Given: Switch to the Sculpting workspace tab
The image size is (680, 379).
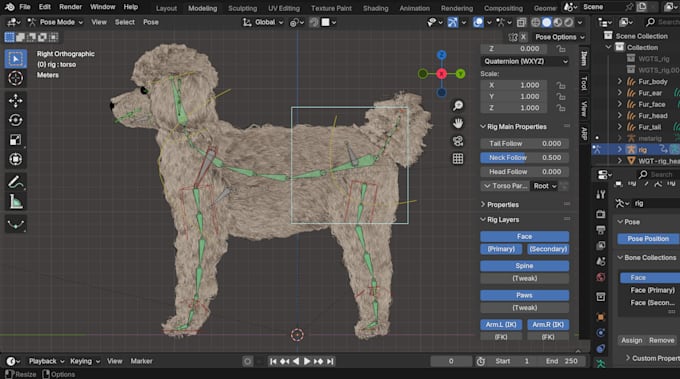Looking at the screenshot, I should 242,8.
